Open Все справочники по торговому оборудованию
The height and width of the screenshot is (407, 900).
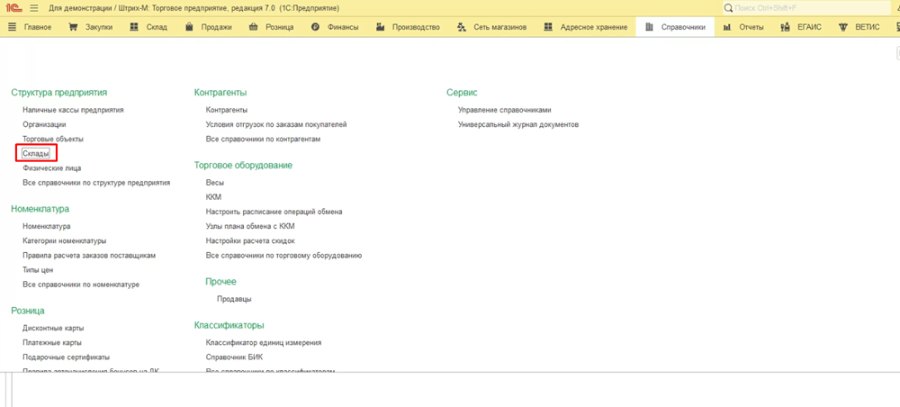tap(284, 255)
